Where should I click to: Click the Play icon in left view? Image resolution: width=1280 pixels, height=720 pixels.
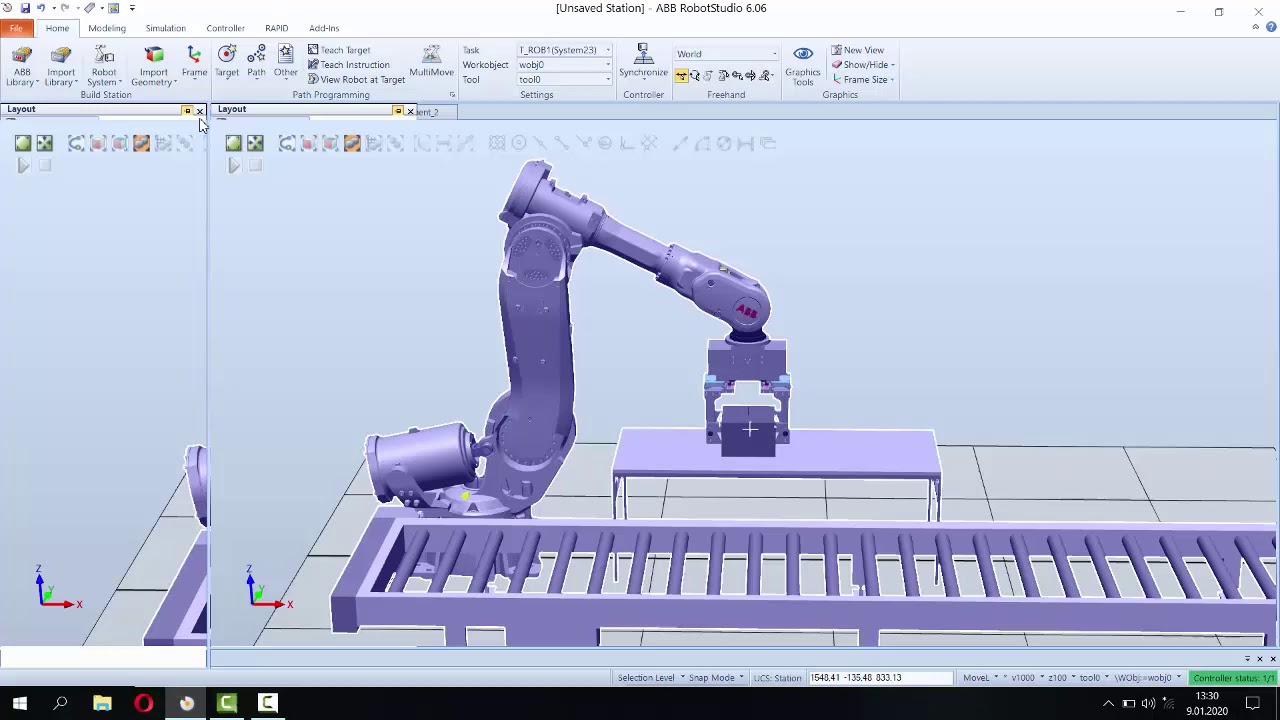tap(23, 166)
